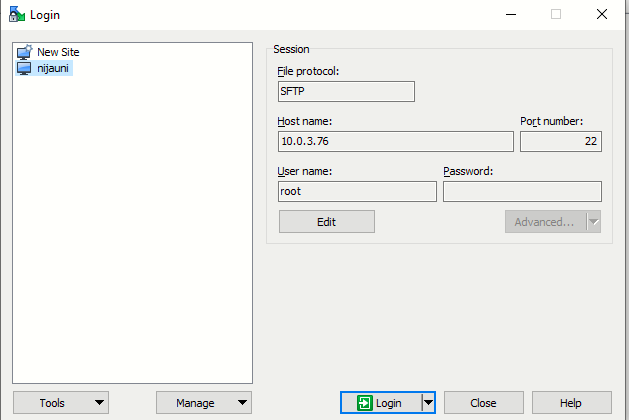This screenshot has width=629, height=420.
Task: Click the User name field
Action: [x=357, y=191]
